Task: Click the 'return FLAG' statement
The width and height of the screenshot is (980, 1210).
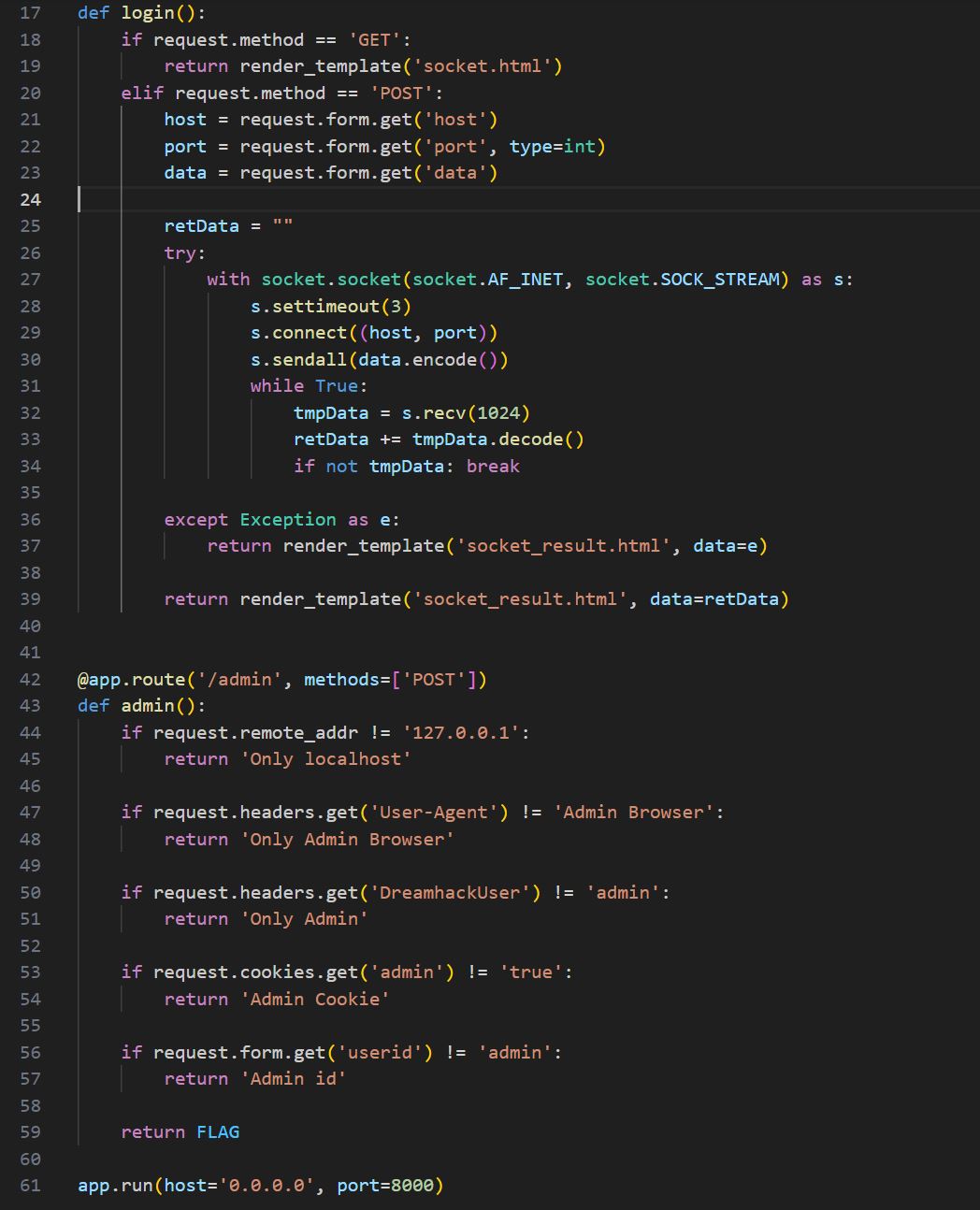Action: 180,1132
